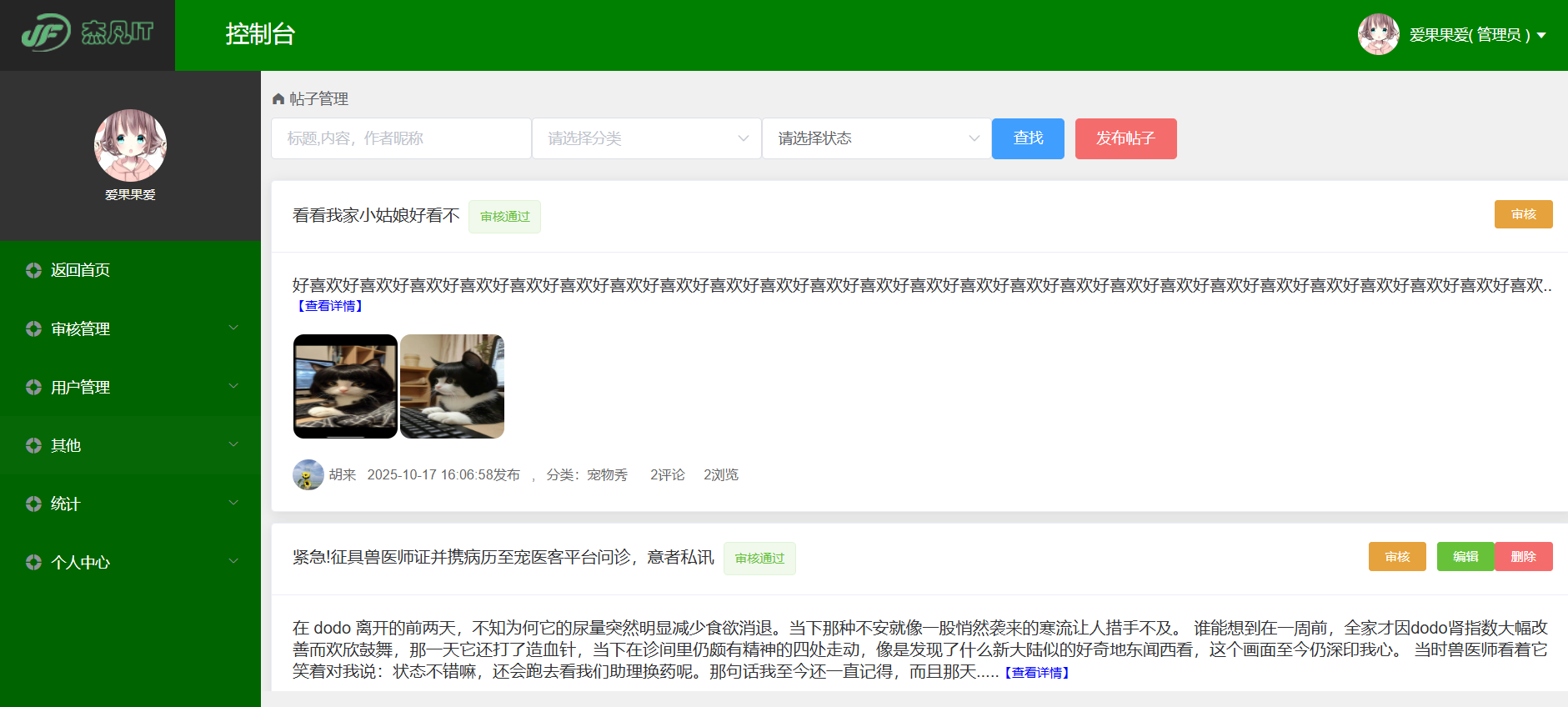Open 查看详情 link under the 好喜欢 post
The height and width of the screenshot is (707, 1568).
tap(331, 306)
